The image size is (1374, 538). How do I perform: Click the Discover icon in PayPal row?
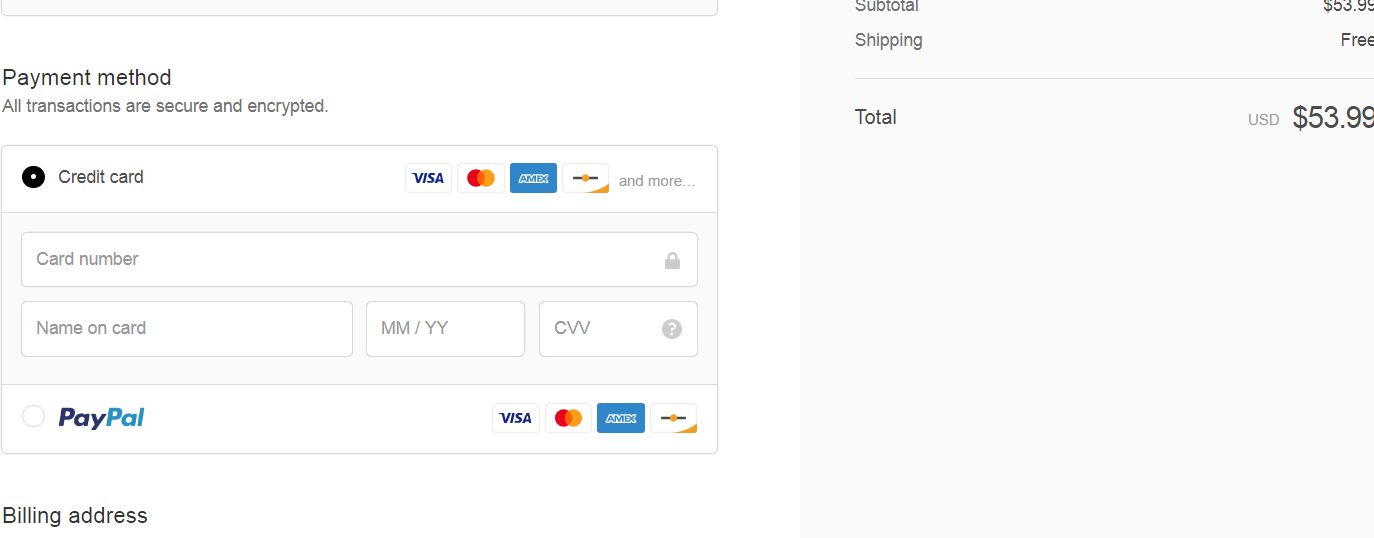[x=673, y=418]
